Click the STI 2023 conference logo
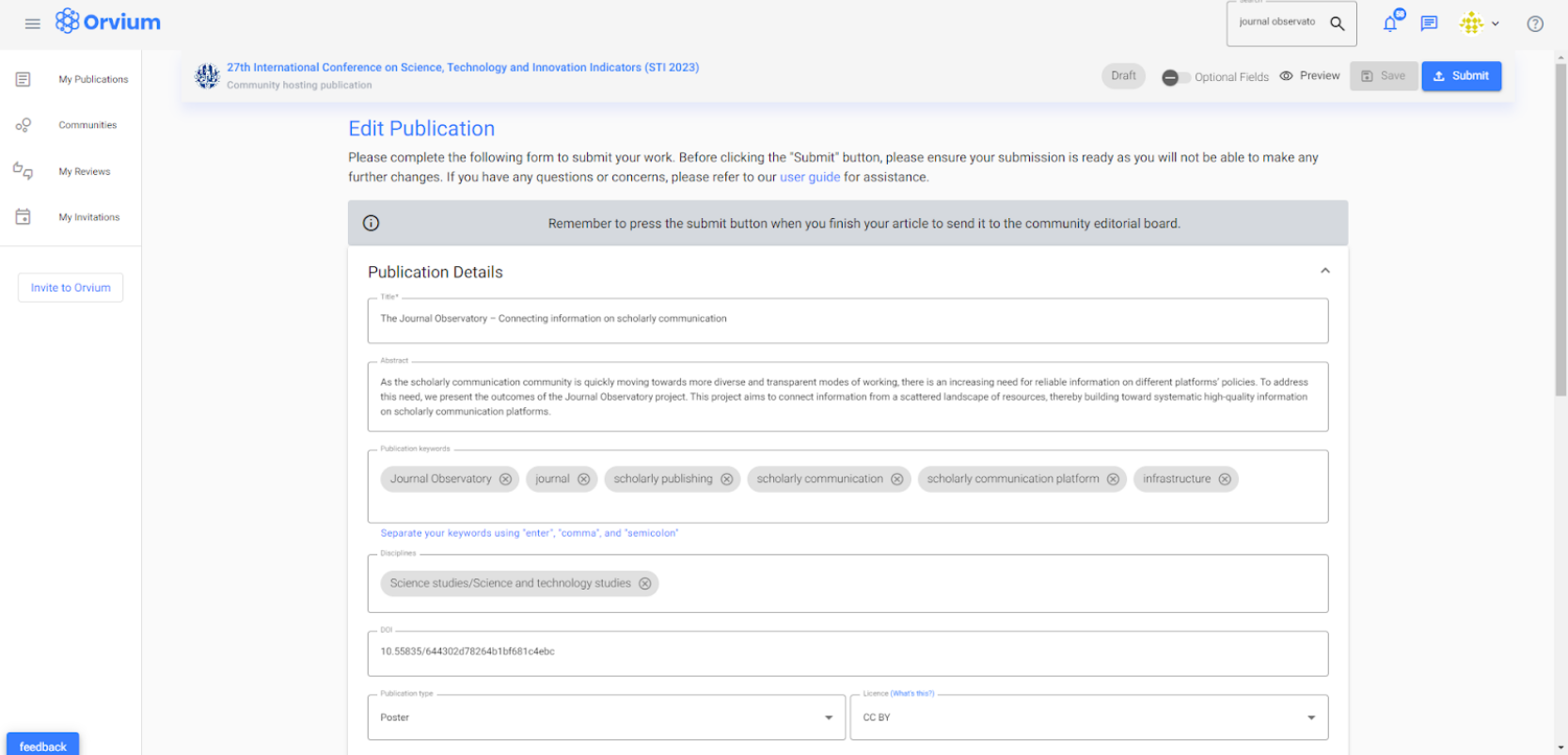Image resolution: width=1568 pixels, height=755 pixels. 207,76
